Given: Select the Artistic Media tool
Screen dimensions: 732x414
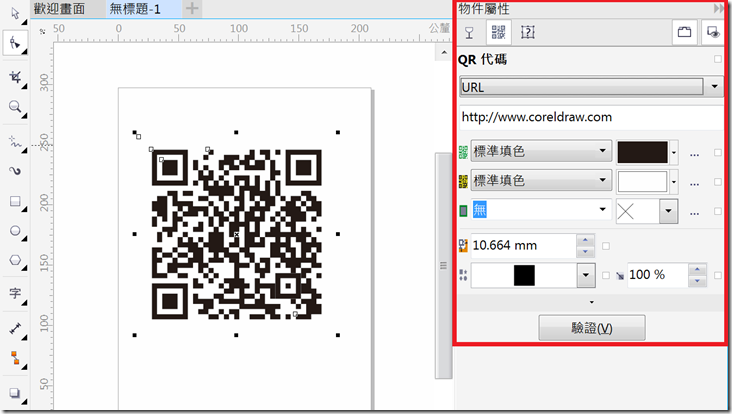Looking at the screenshot, I should (14, 170).
